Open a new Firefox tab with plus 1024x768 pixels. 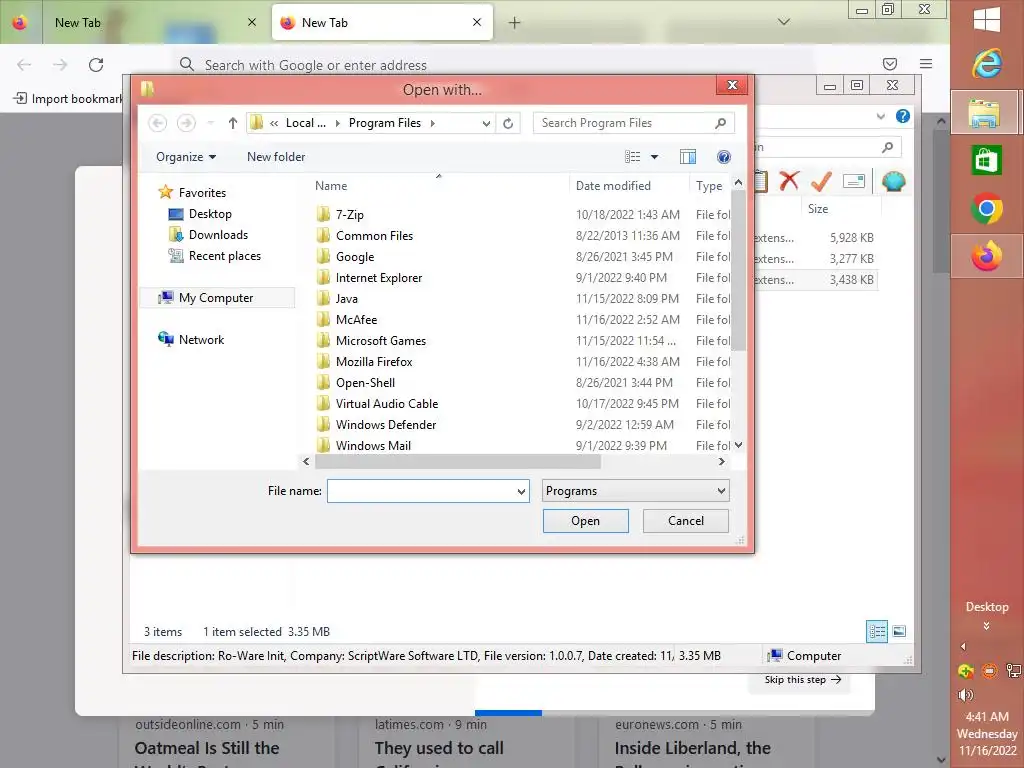click(515, 23)
